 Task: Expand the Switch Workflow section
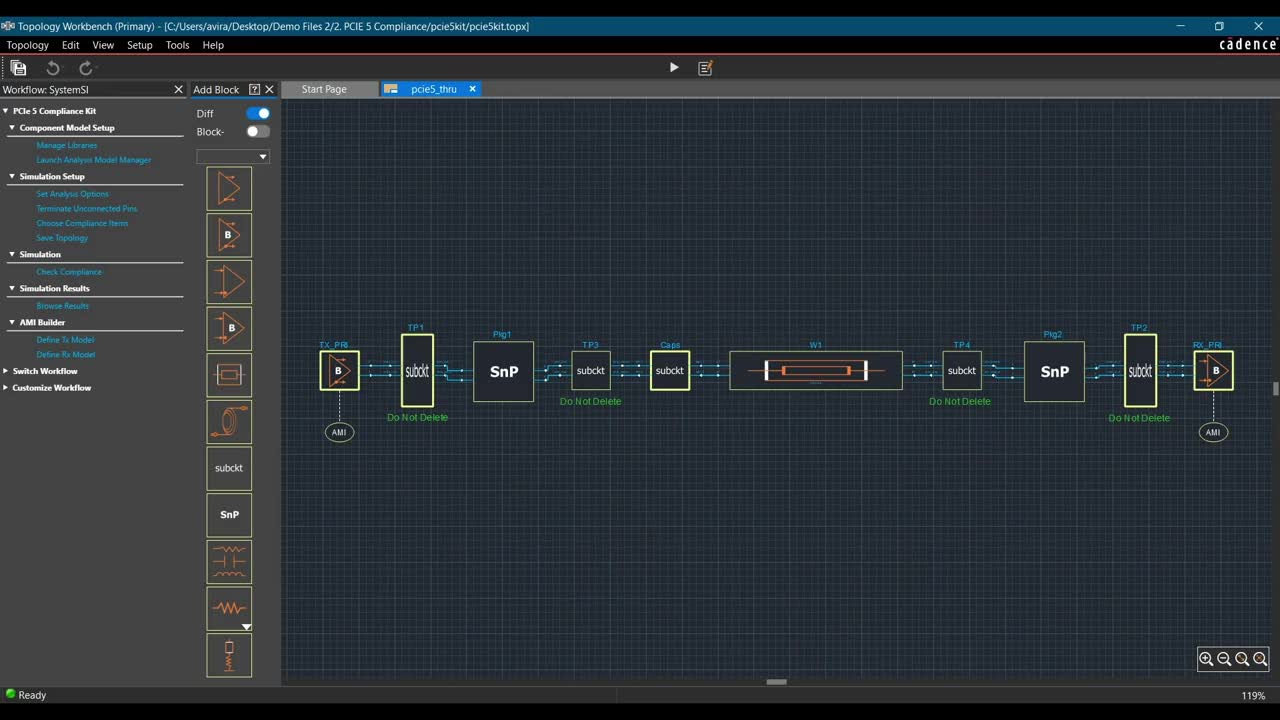pos(5,371)
